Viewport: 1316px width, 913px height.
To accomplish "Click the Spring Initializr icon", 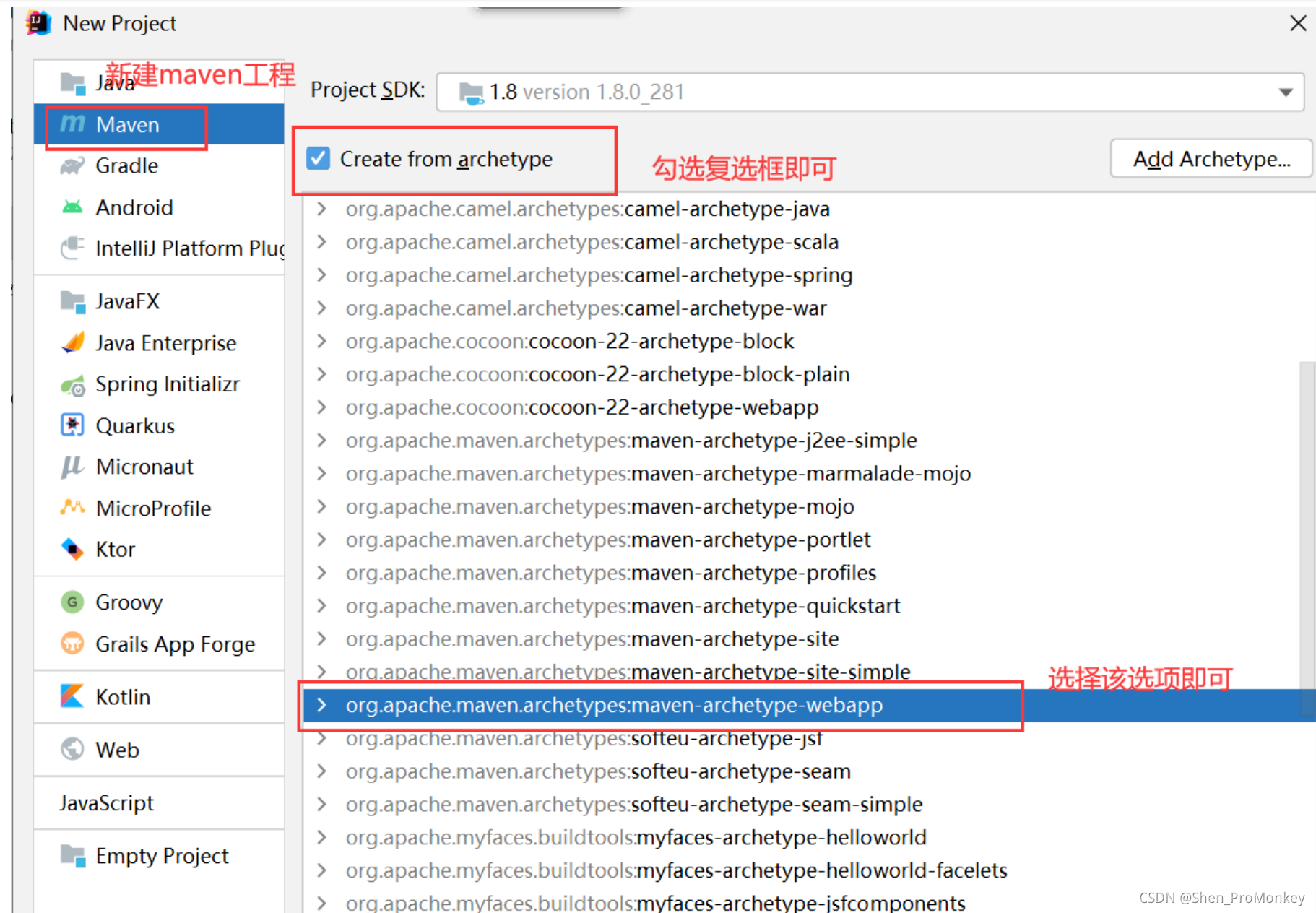I will [x=72, y=385].
